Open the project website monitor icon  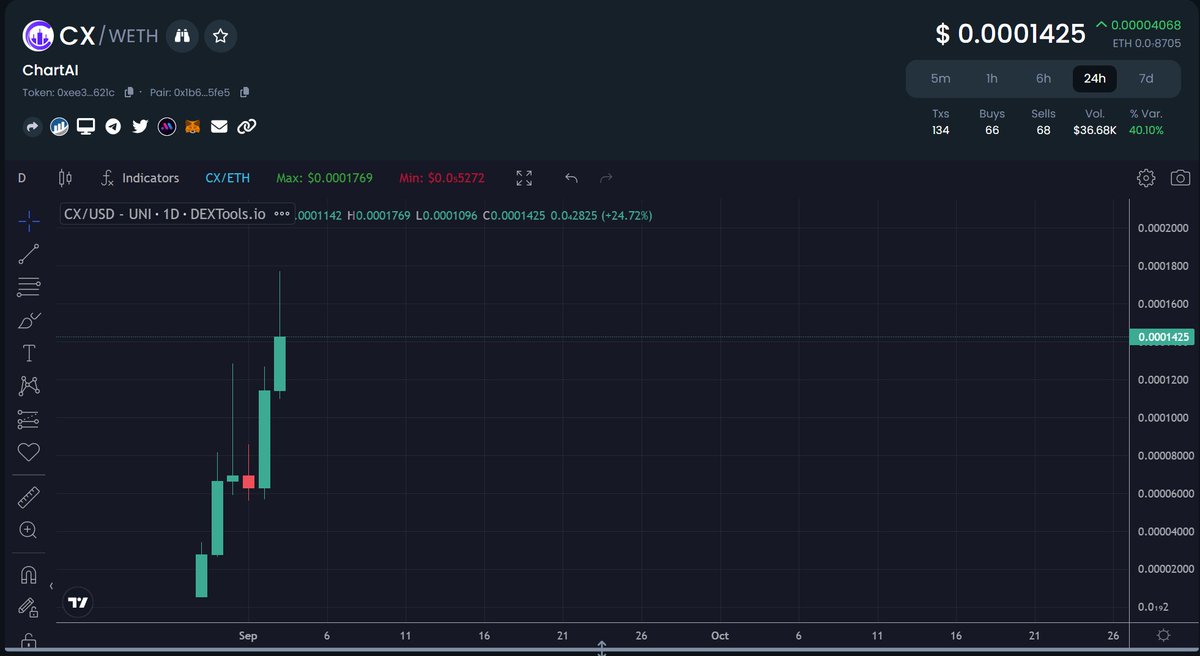[x=87, y=127]
